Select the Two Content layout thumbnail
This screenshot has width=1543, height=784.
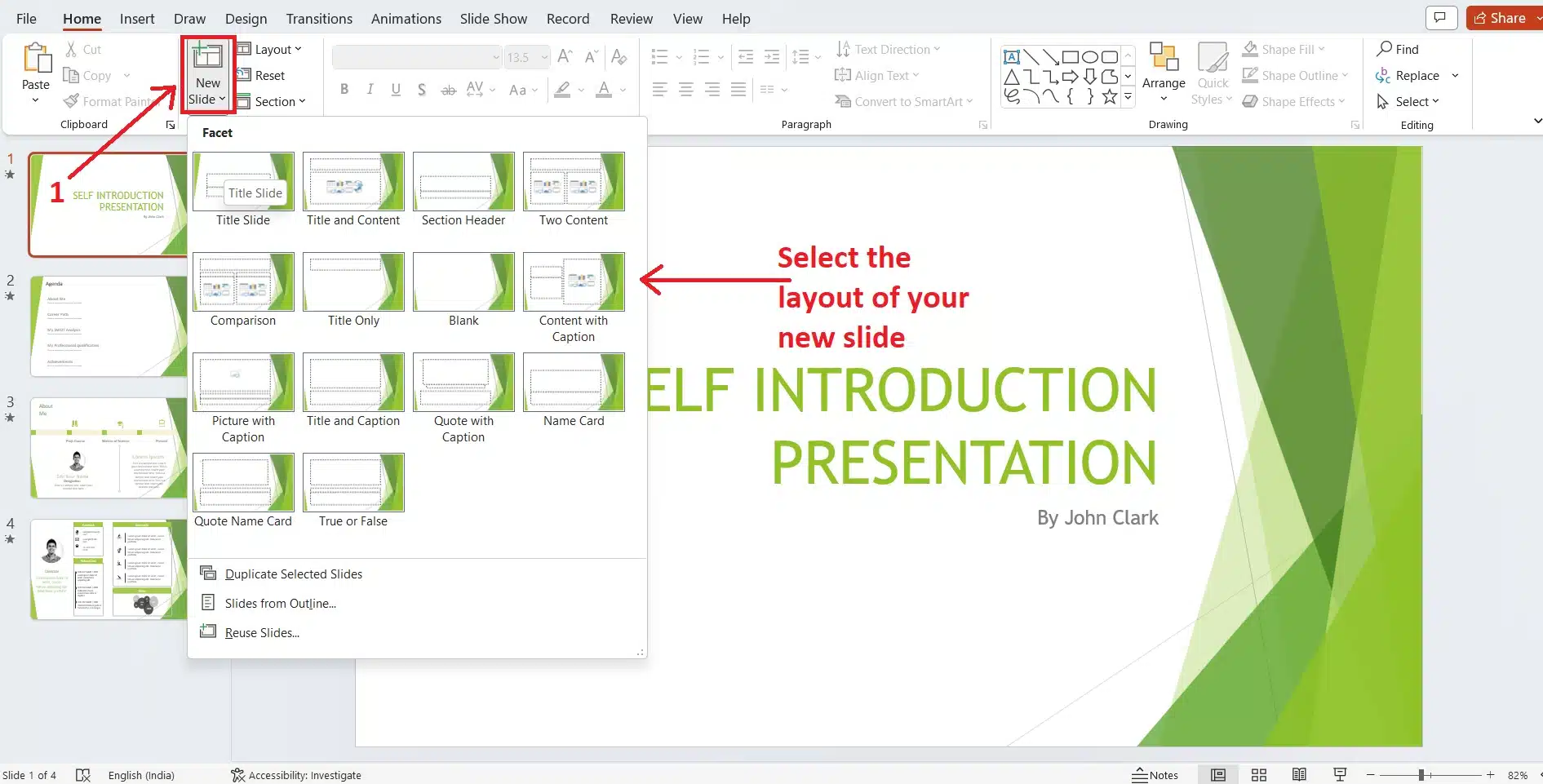tap(574, 182)
